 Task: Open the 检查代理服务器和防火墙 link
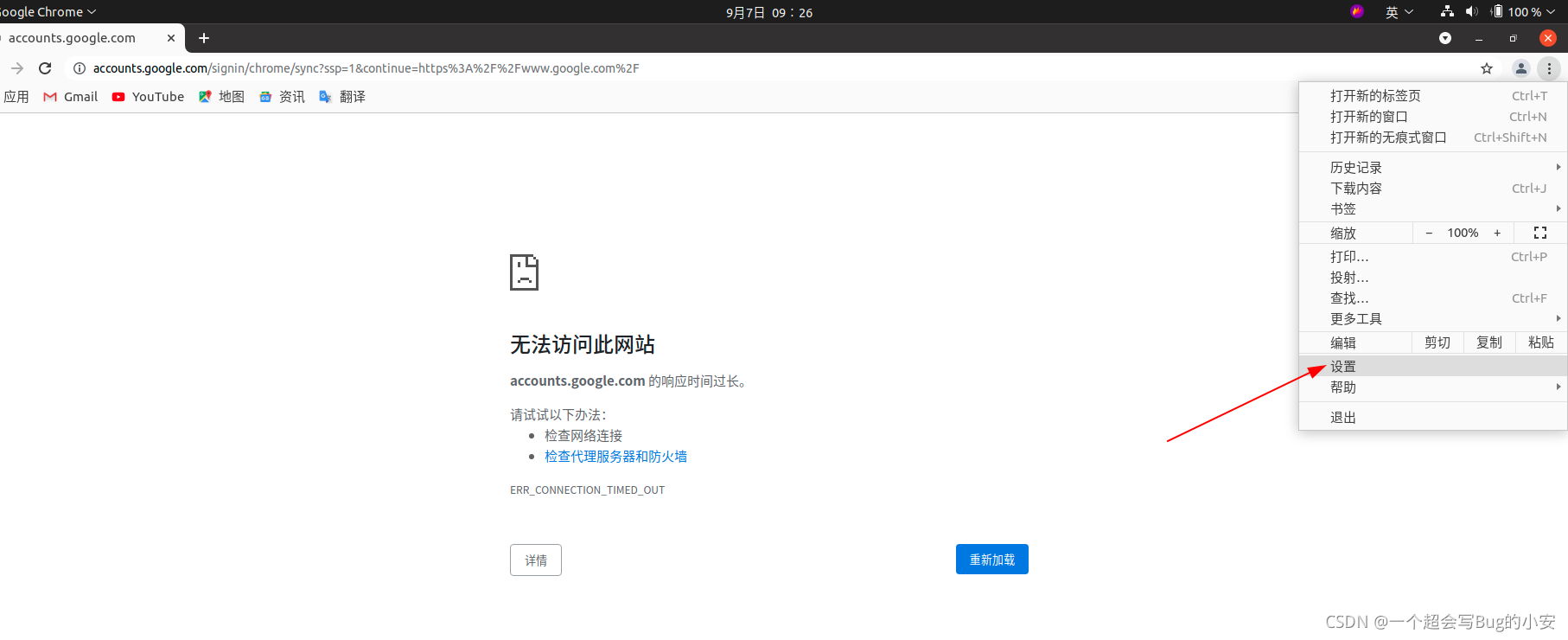615,457
